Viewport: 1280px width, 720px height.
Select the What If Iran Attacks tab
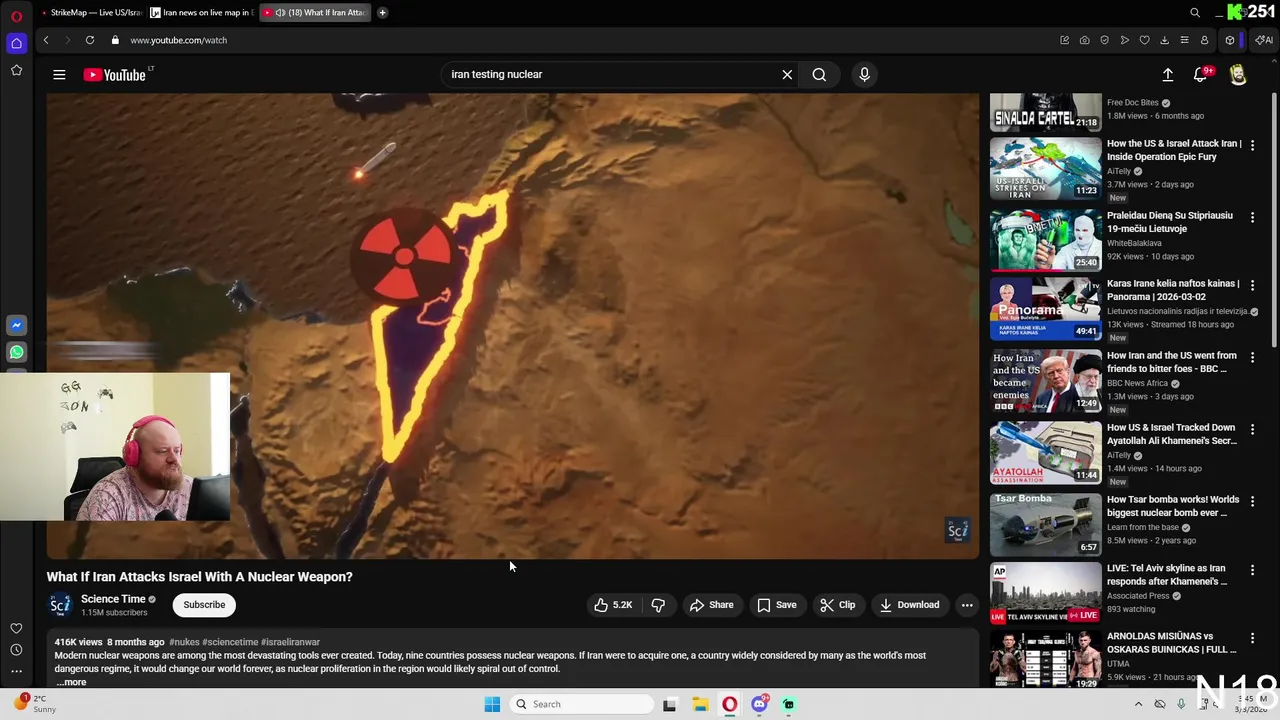click(315, 13)
